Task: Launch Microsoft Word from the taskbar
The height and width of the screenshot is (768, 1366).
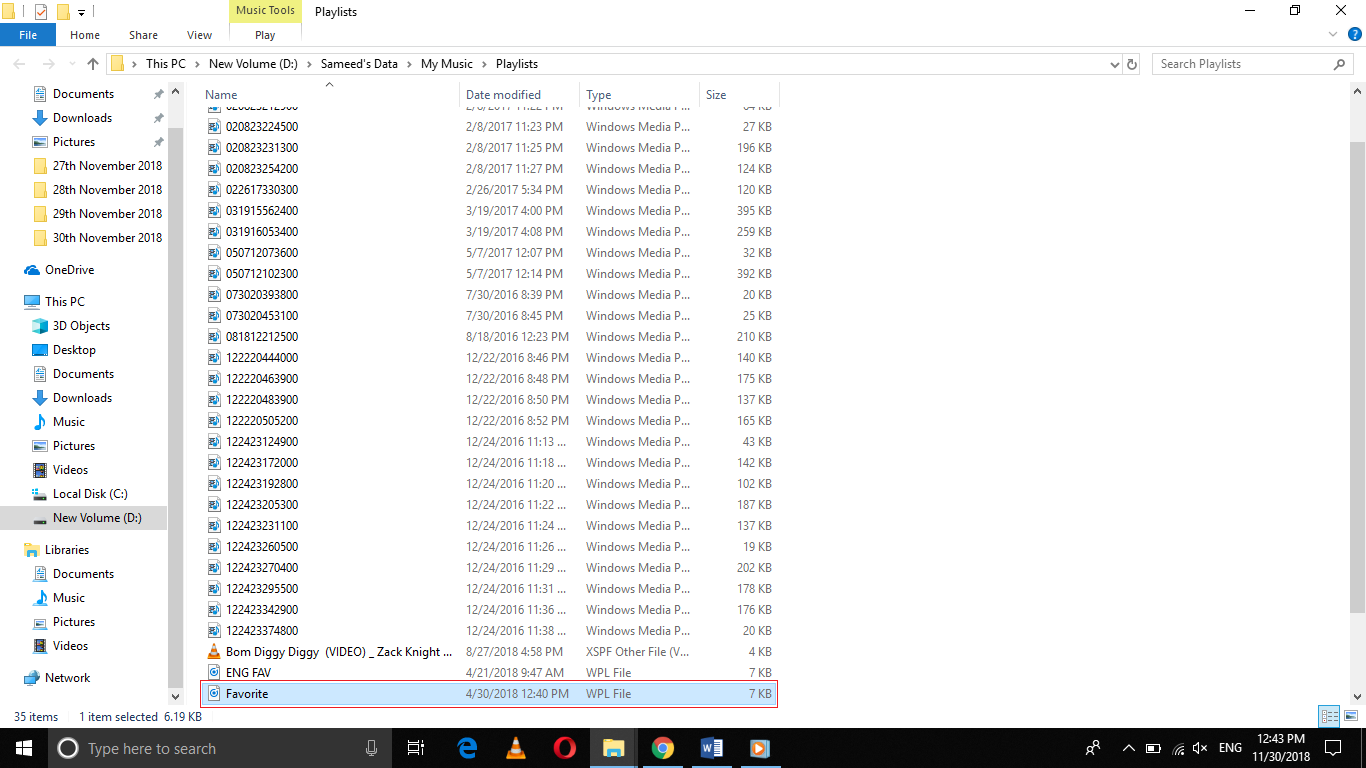Action: click(x=711, y=748)
